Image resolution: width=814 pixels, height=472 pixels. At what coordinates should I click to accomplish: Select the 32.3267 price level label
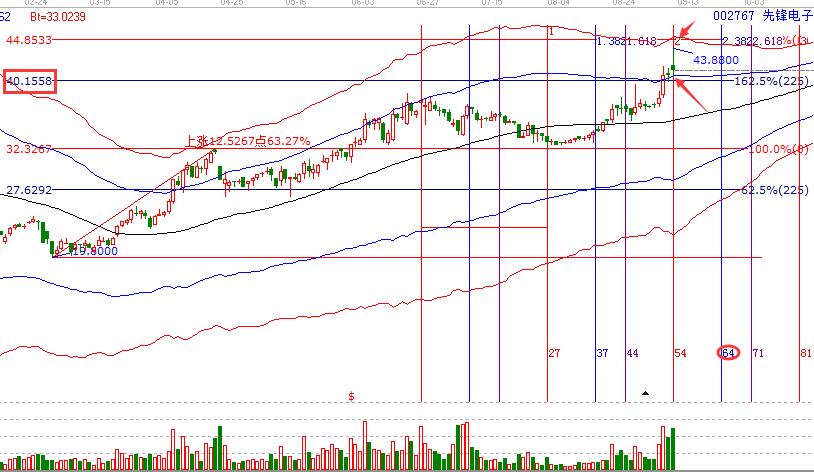[x=28, y=149]
